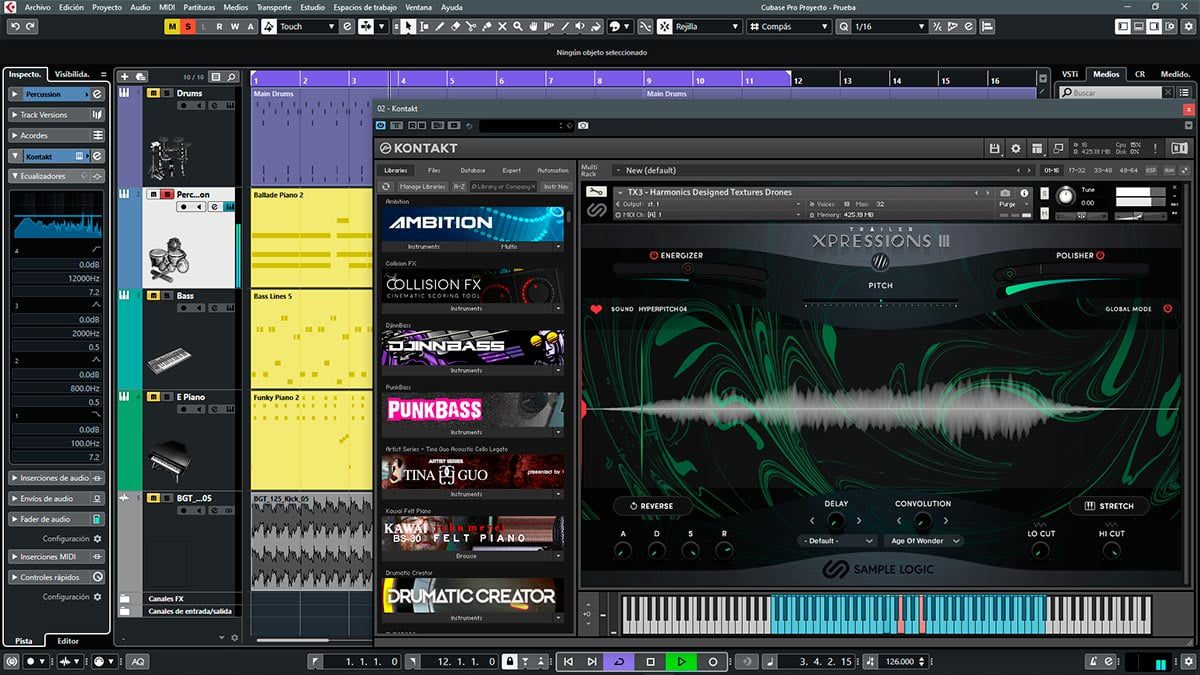Toggle global Mute M button
The width and height of the screenshot is (1200, 675).
pyautogui.click(x=173, y=26)
